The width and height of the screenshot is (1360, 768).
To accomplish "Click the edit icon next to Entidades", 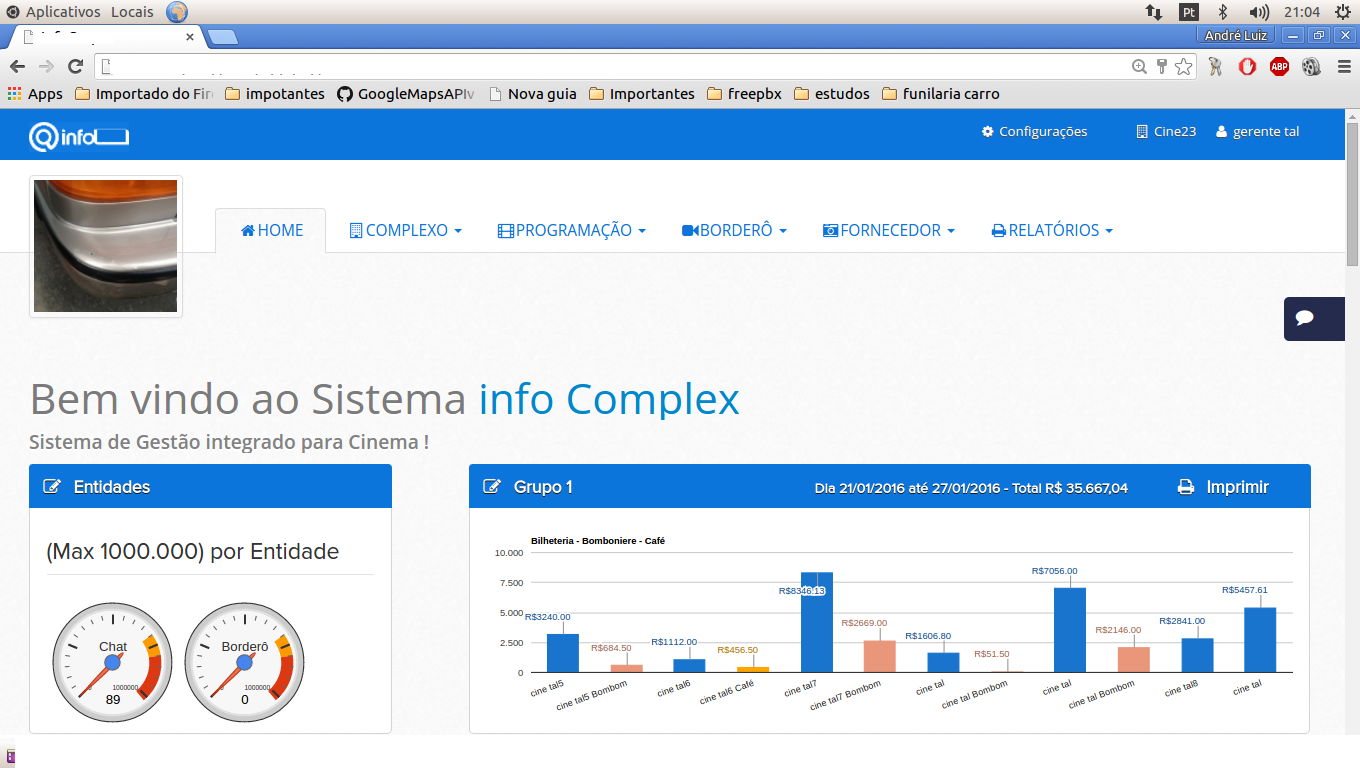I will [x=52, y=487].
